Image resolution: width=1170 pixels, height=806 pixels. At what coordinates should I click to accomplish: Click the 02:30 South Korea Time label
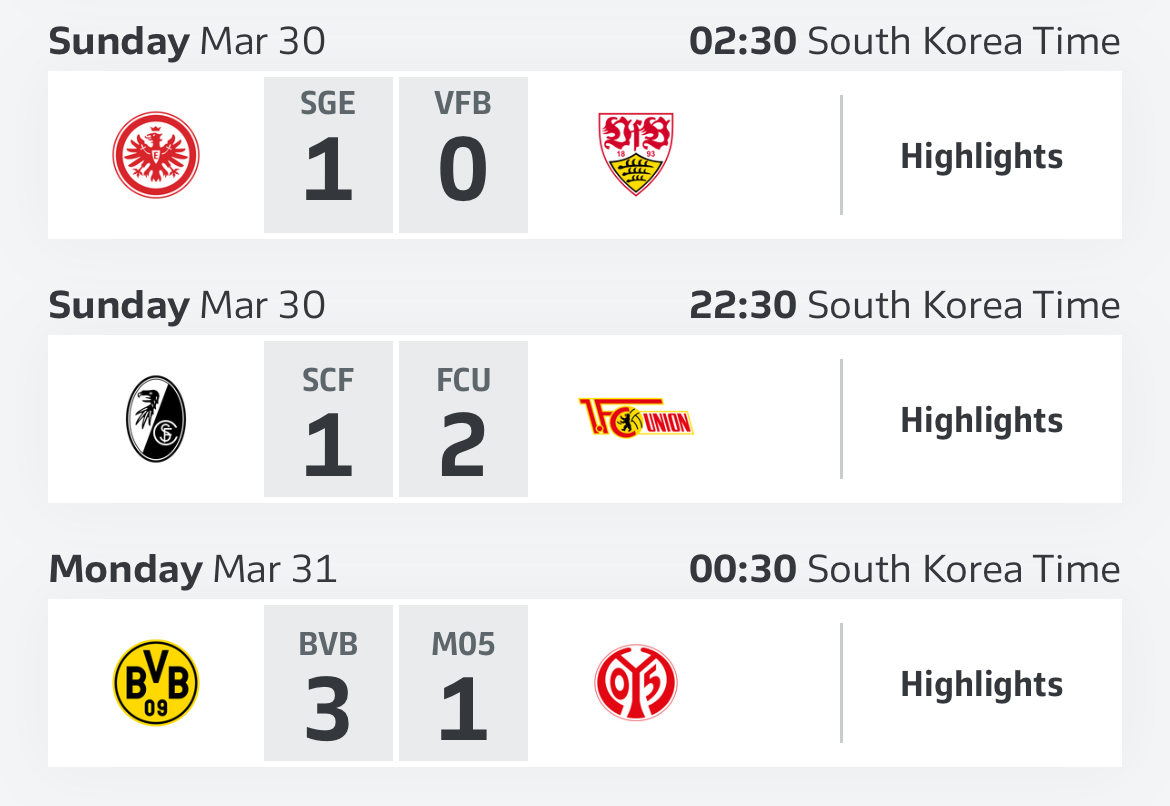tap(904, 41)
